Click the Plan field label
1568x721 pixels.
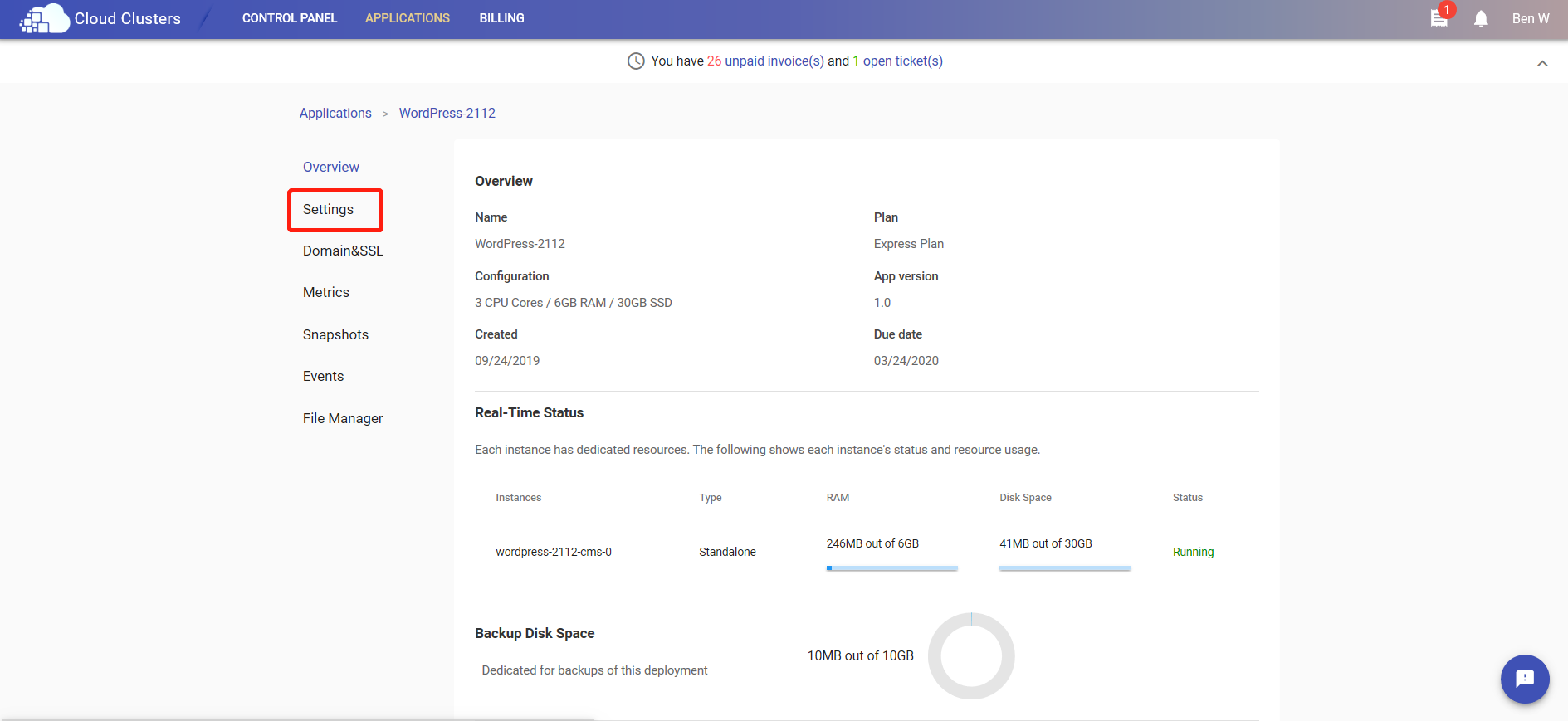pos(886,217)
